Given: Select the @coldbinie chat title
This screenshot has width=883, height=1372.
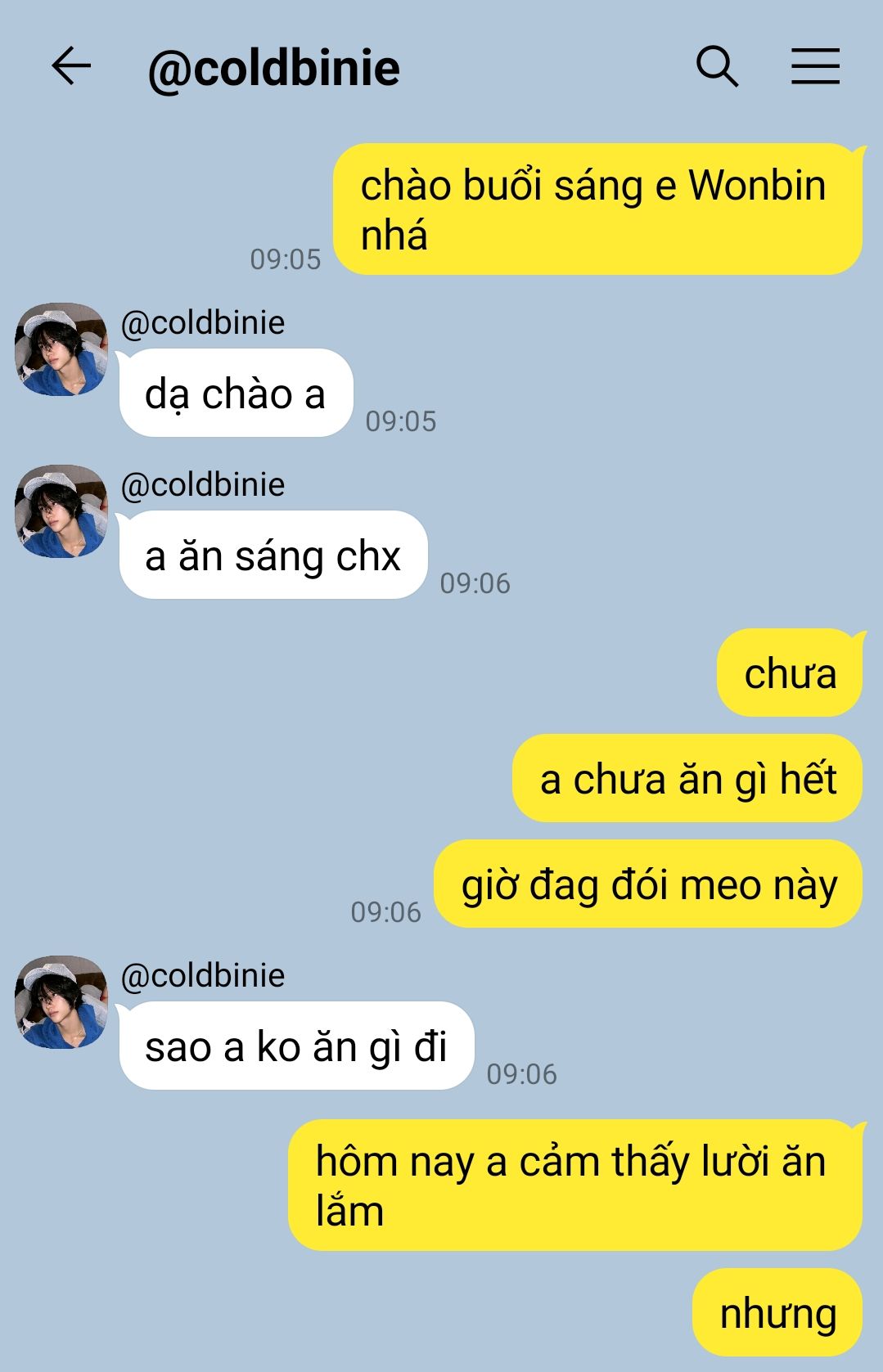Looking at the screenshot, I should click(x=273, y=68).
